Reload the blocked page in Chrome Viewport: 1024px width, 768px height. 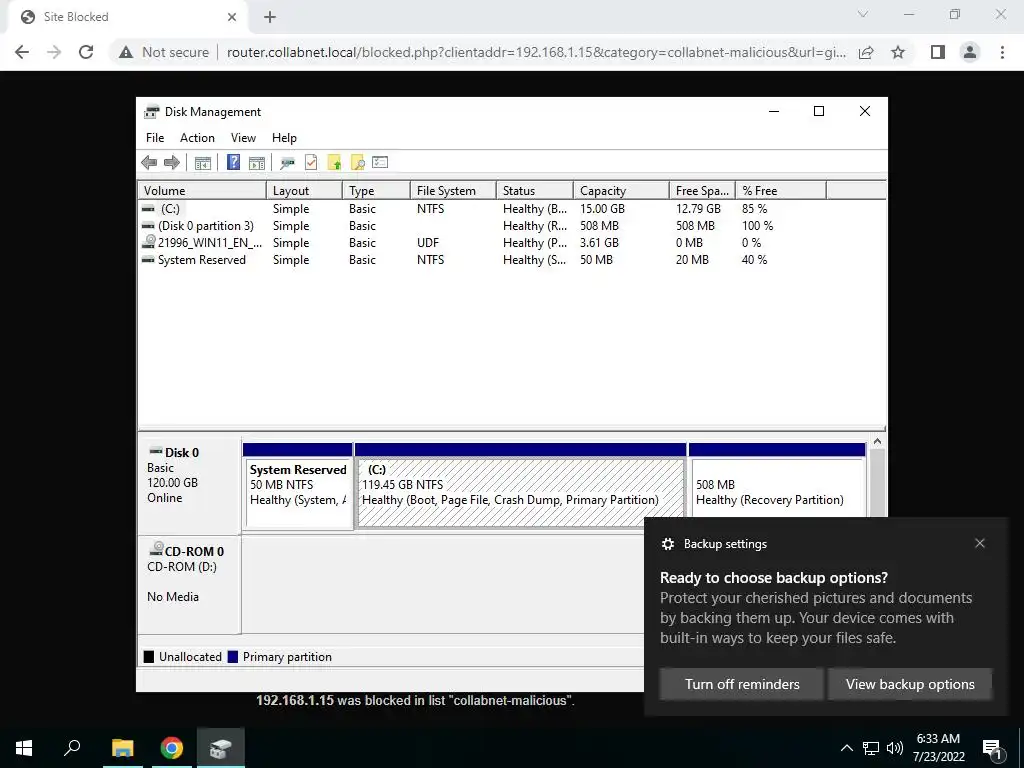(86, 52)
